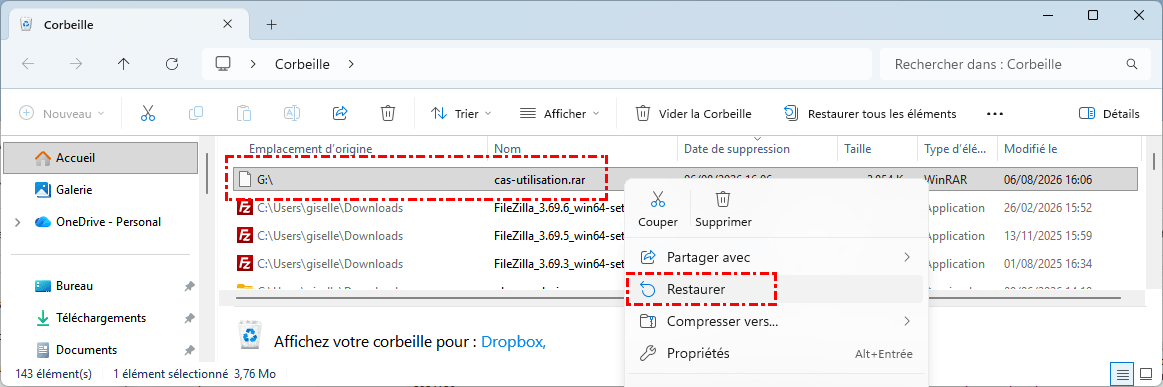Click the search magnifier icon
1163x387 pixels.
pos(1131,64)
